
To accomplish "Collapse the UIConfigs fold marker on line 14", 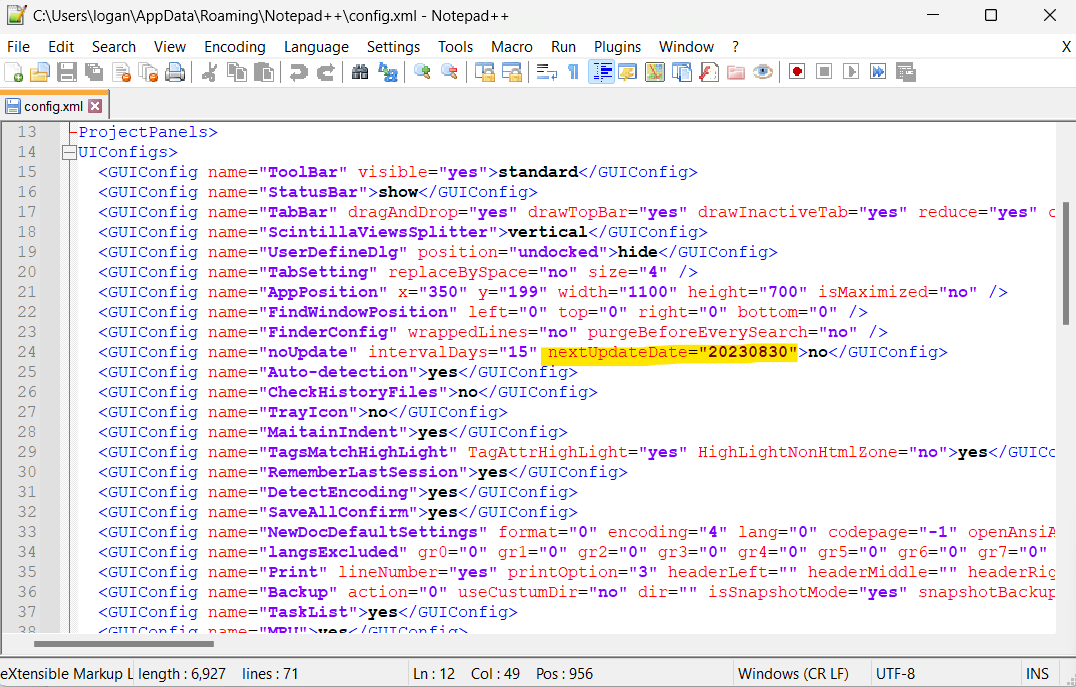I will [x=69, y=152].
